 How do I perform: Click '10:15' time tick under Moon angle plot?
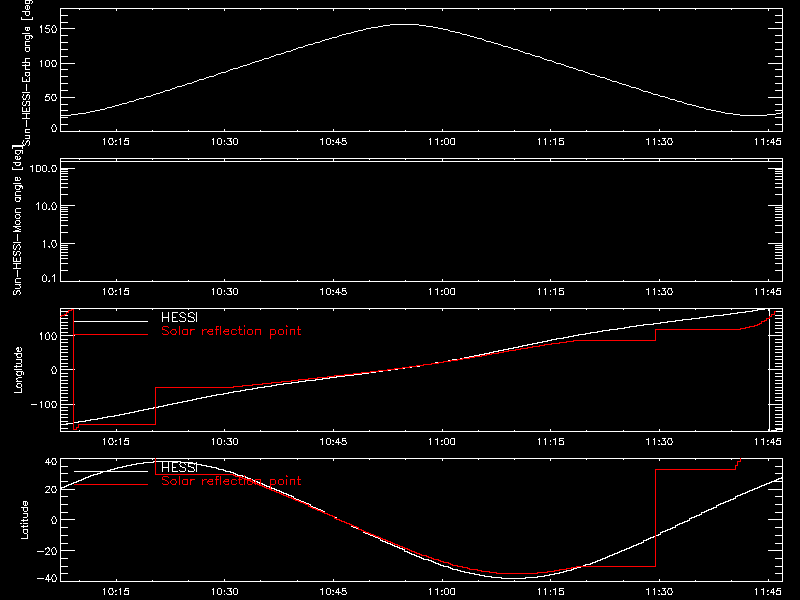coord(116,292)
